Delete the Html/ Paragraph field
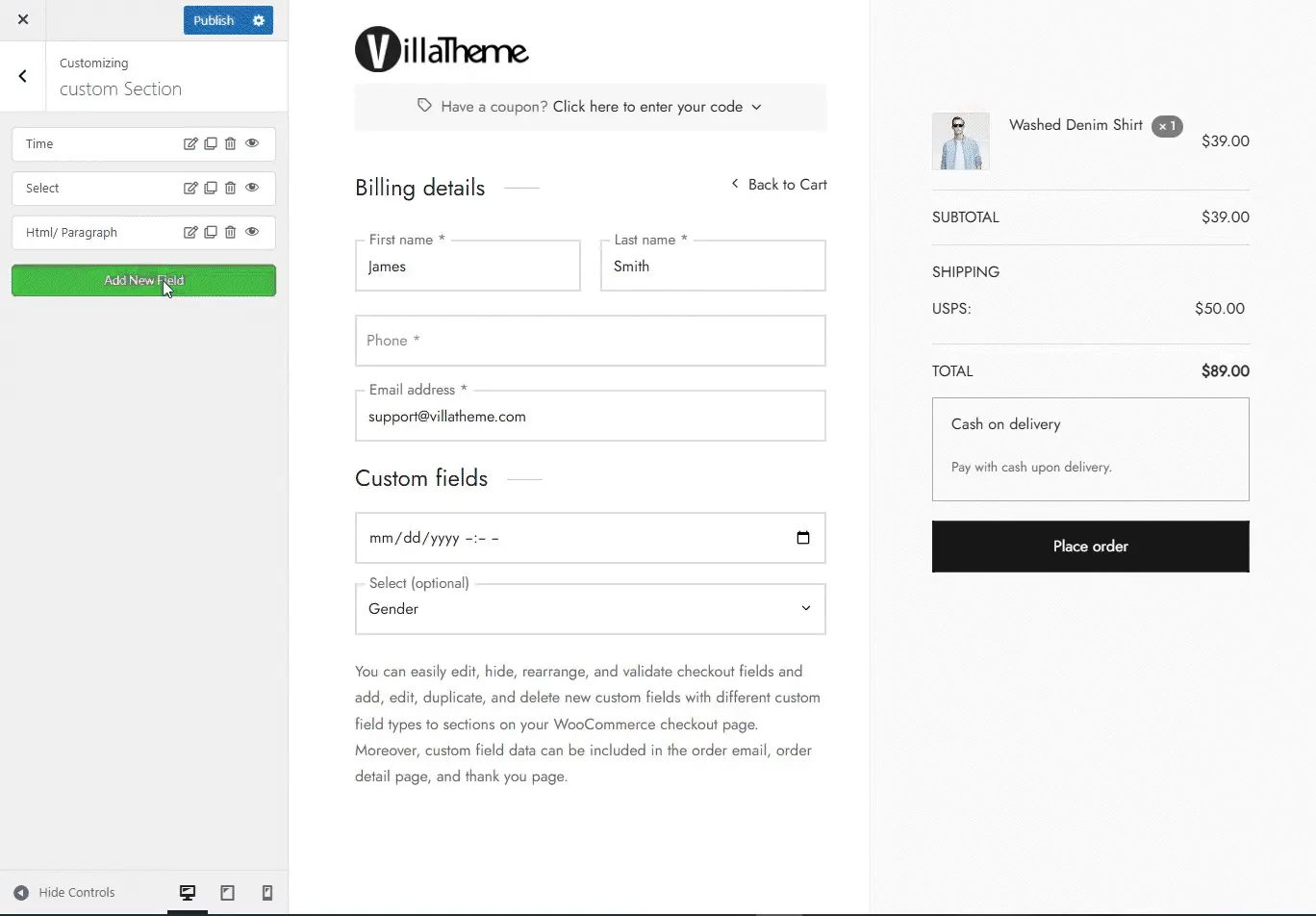The height and width of the screenshot is (916, 1316). [x=231, y=232]
